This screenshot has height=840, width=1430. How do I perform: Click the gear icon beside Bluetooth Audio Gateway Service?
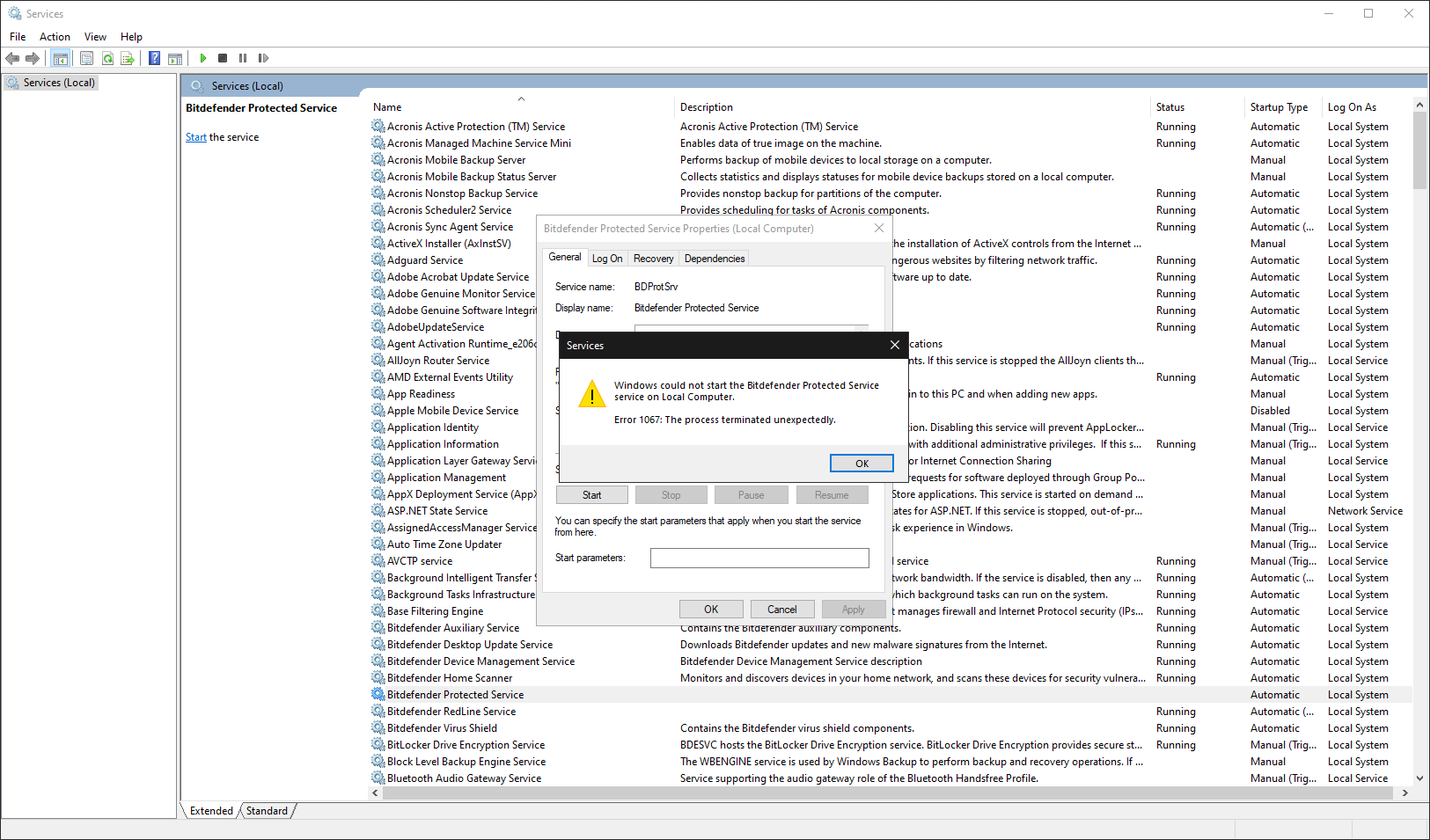378,778
